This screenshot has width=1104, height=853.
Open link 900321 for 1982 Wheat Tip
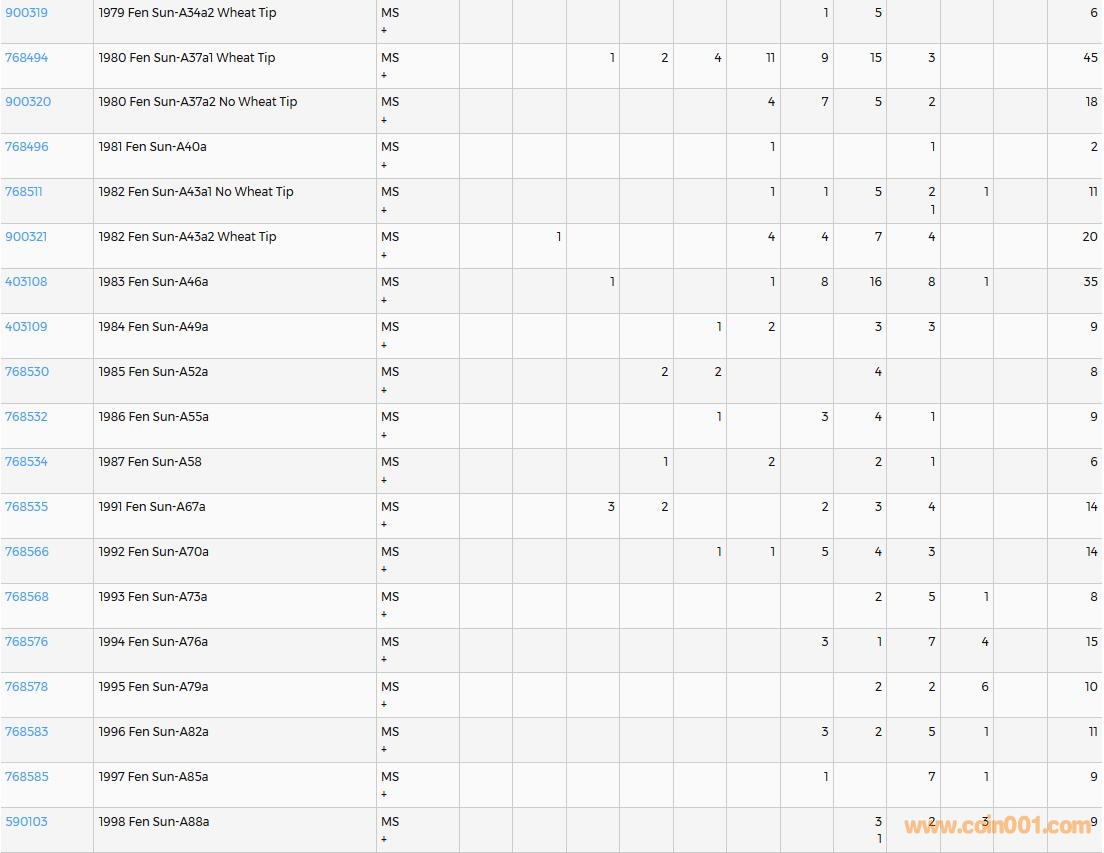click(x=26, y=237)
